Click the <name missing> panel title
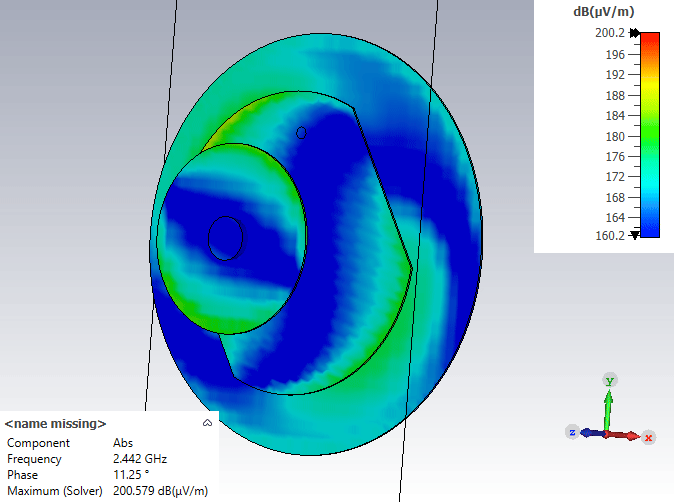Viewport: 674px width, 502px height. [x=55, y=423]
